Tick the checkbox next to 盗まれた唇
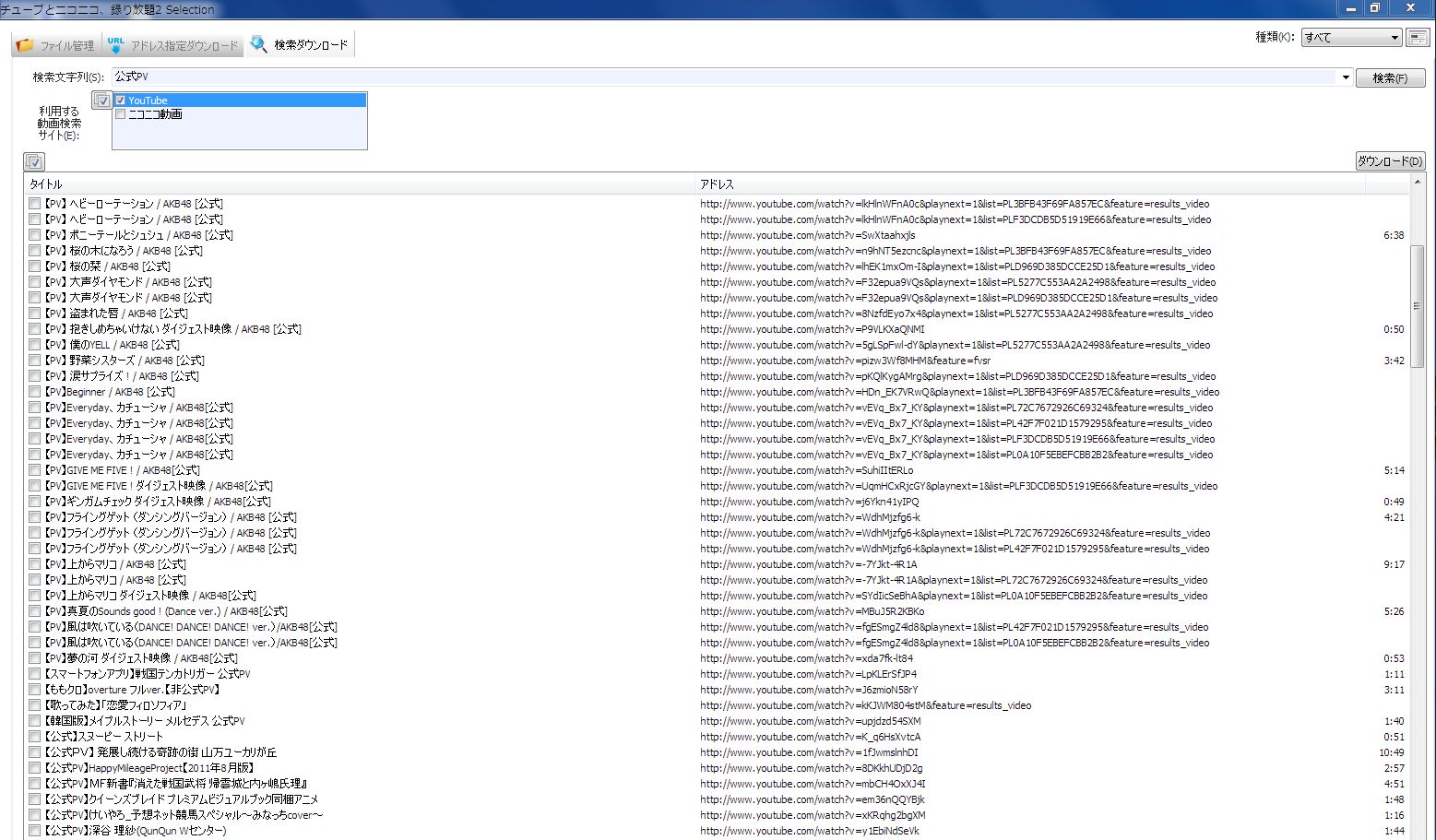The height and width of the screenshot is (840, 1436). [x=34, y=314]
